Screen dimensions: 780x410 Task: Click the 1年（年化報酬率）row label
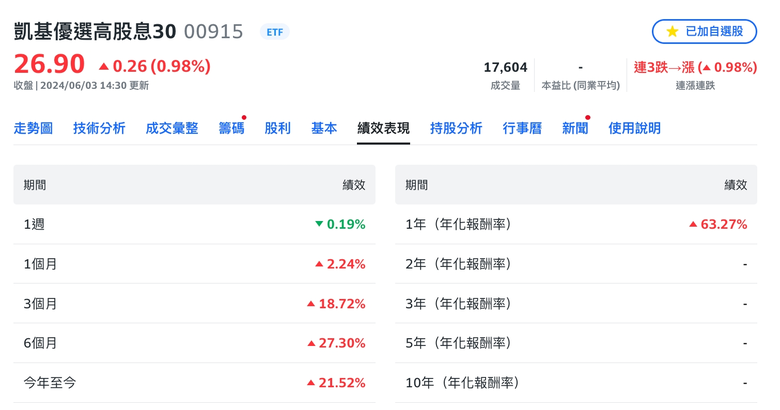[458, 224]
